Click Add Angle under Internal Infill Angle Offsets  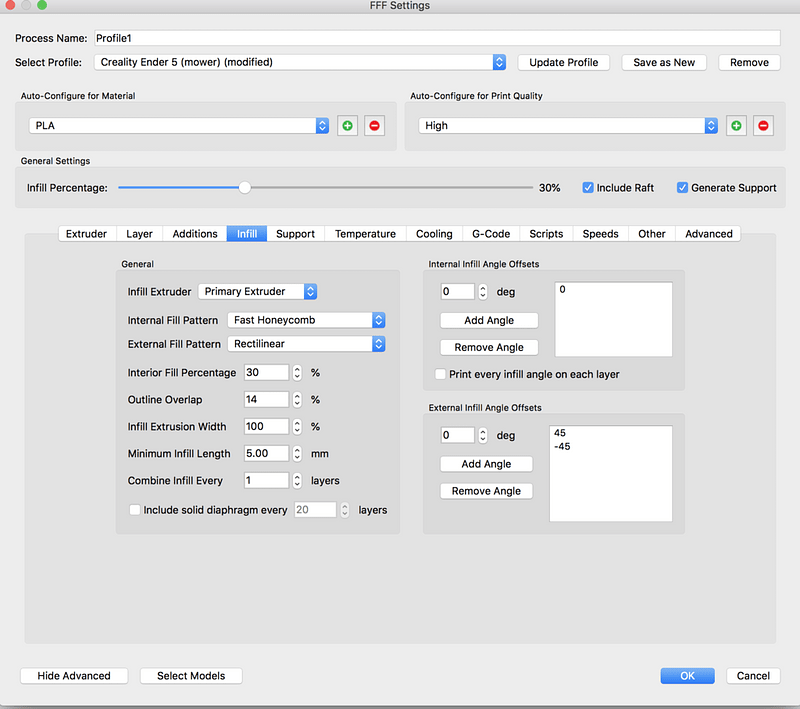tap(489, 320)
